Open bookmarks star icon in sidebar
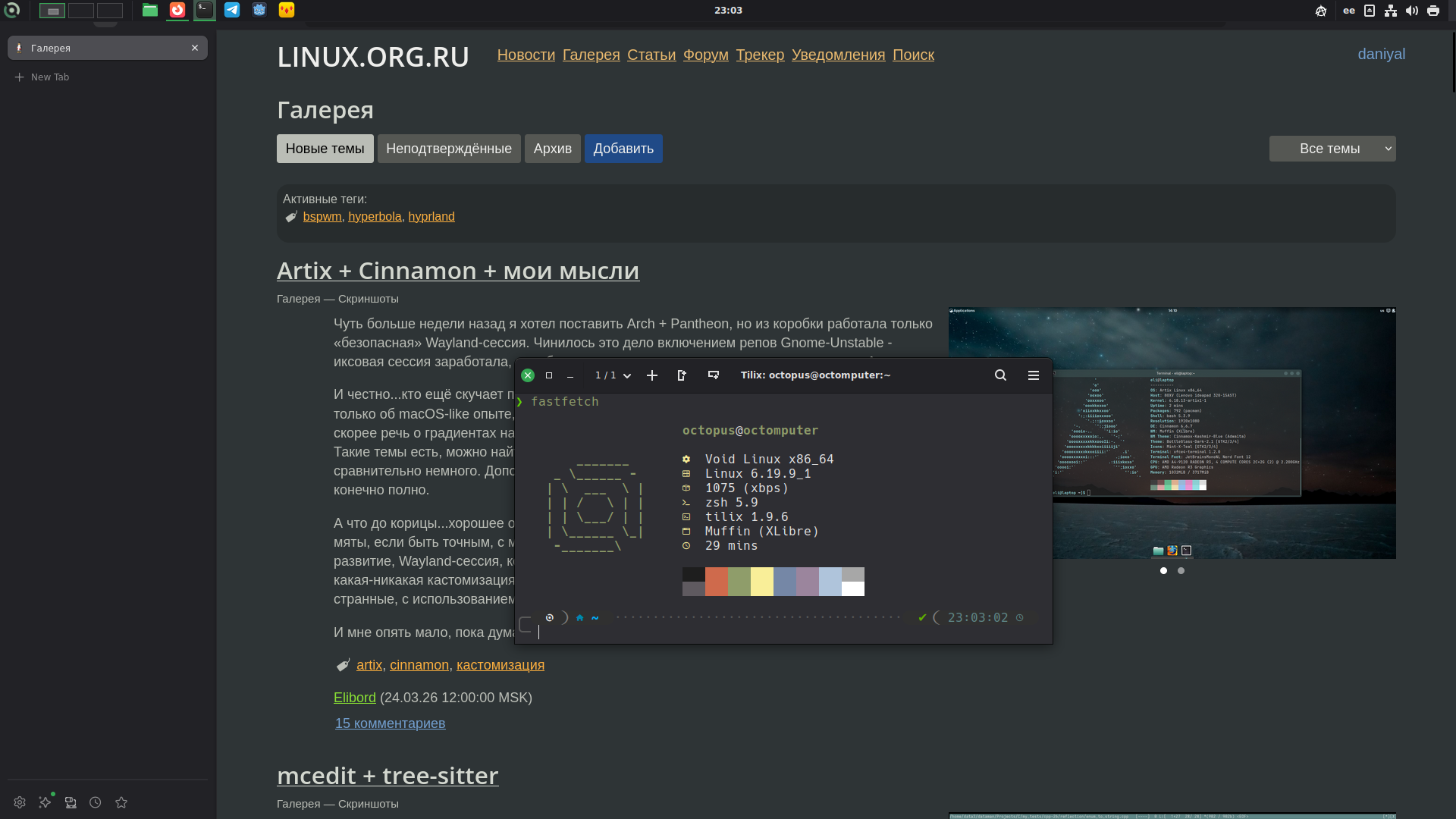The width and height of the screenshot is (1456, 819). click(x=121, y=802)
